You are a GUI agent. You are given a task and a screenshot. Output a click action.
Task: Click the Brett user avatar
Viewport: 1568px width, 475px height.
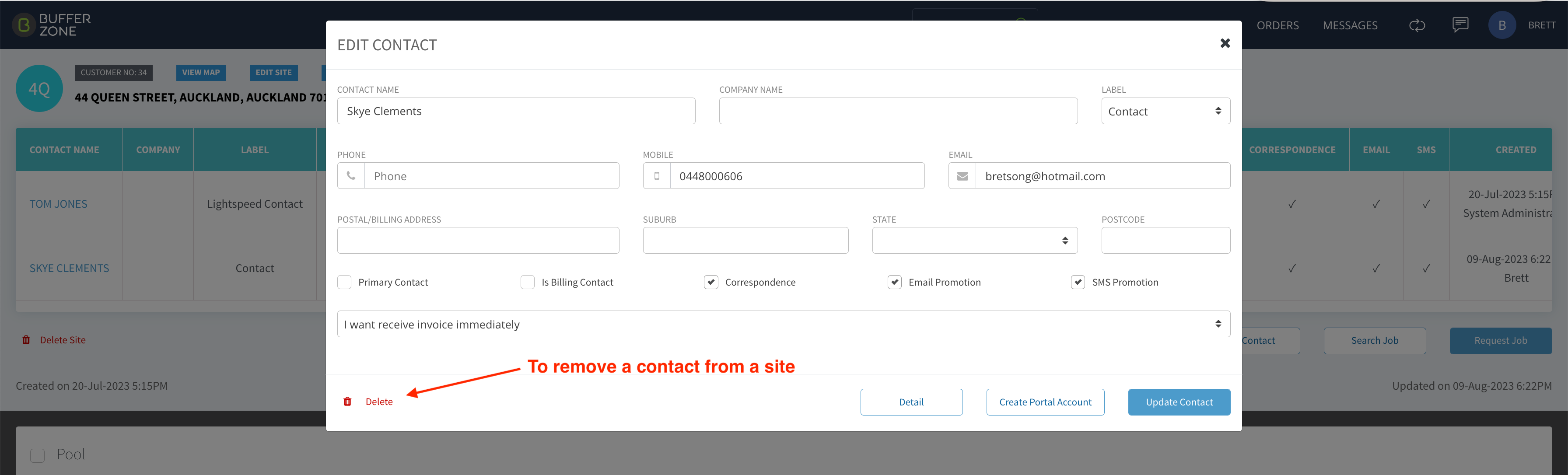pyautogui.click(x=1501, y=25)
